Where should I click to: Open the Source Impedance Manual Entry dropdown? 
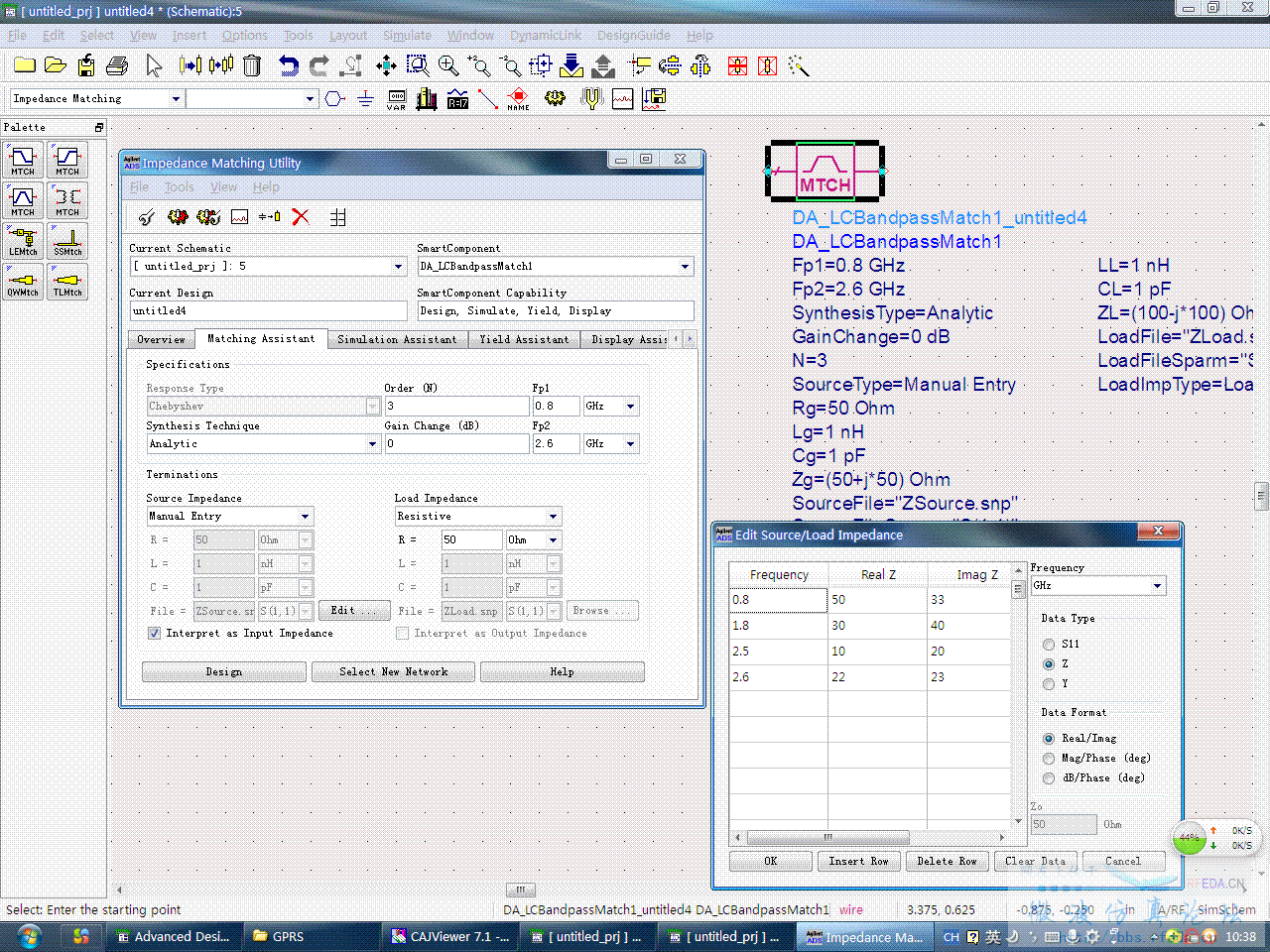click(x=306, y=517)
